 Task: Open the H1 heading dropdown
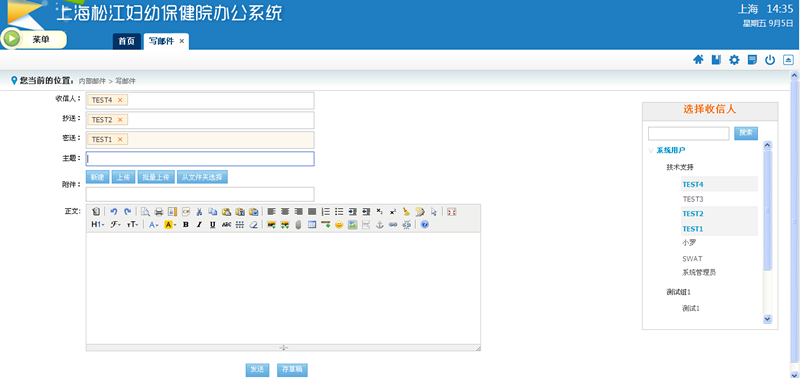click(x=97, y=224)
